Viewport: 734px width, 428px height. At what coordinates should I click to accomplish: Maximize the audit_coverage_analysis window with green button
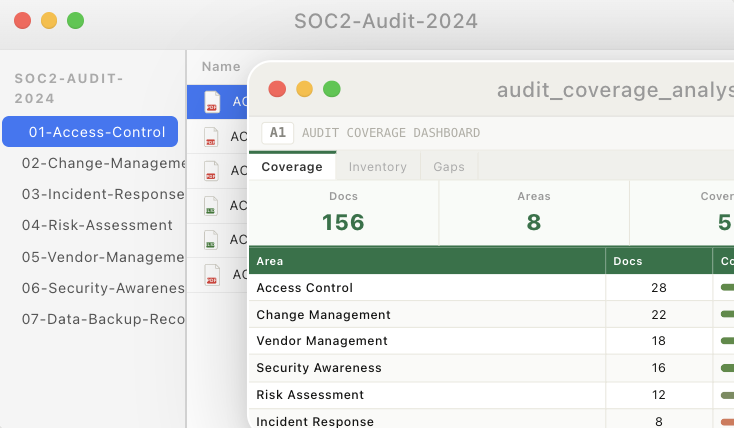click(332, 89)
